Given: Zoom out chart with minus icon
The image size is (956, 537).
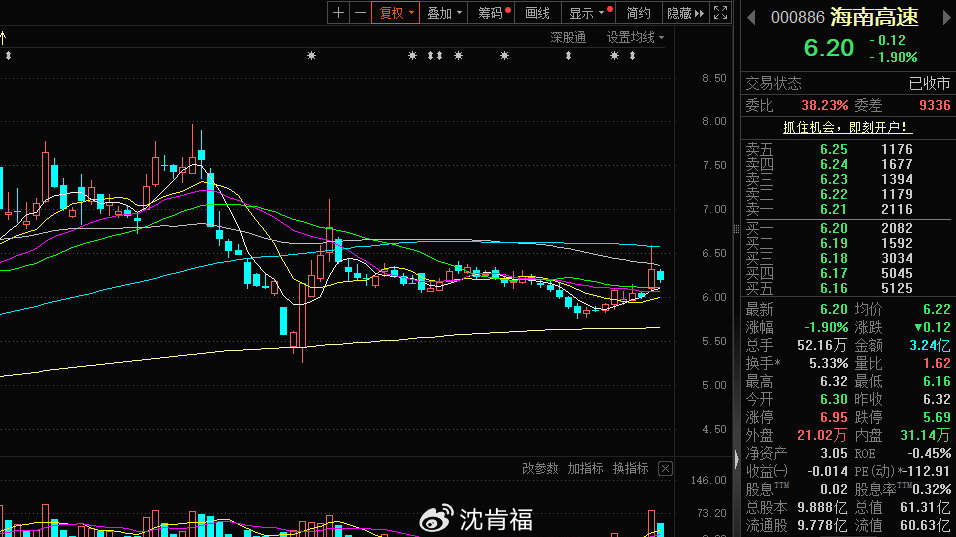Looking at the screenshot, I should (360, 13).
